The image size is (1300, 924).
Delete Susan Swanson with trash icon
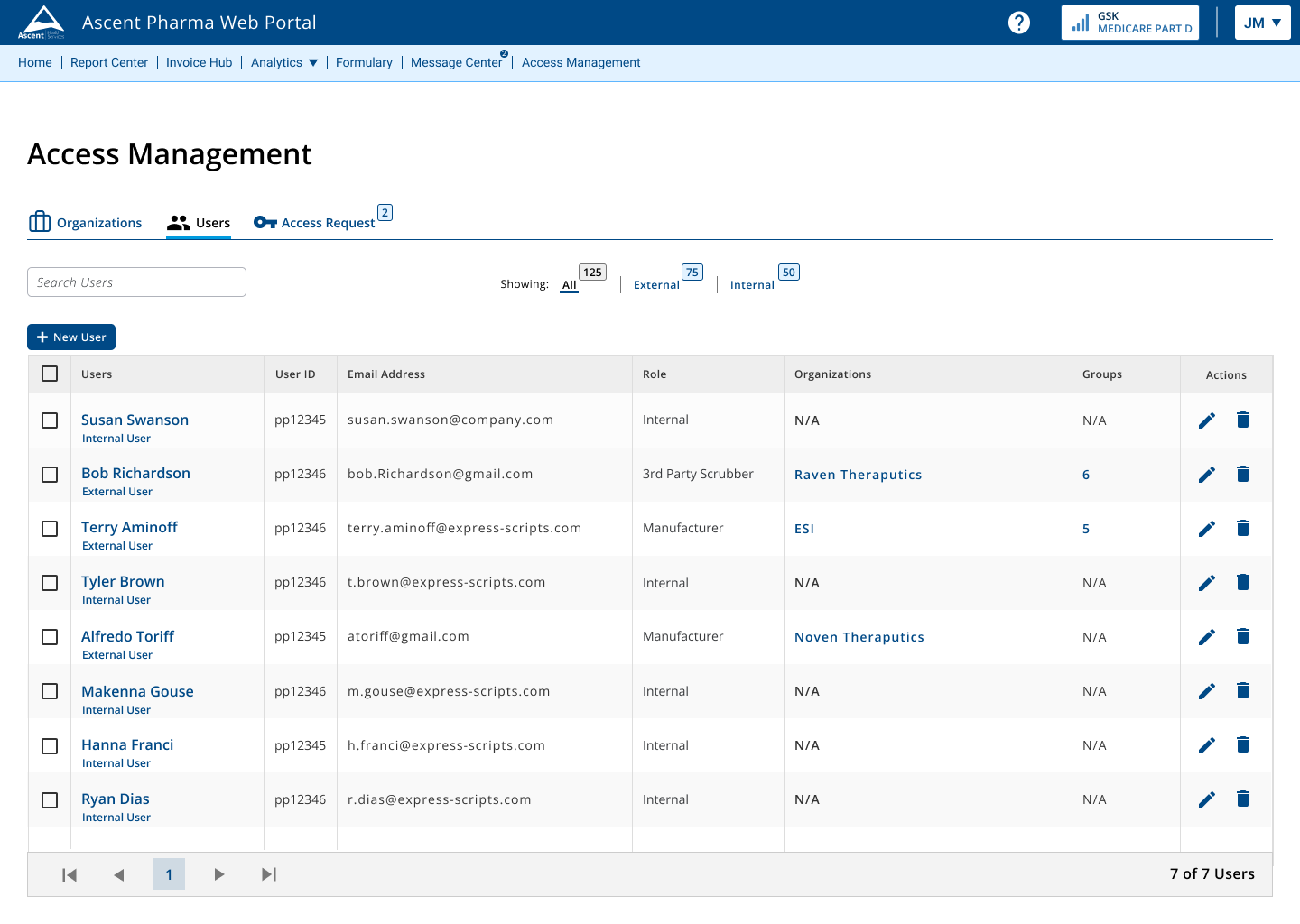coord(1243,420)
